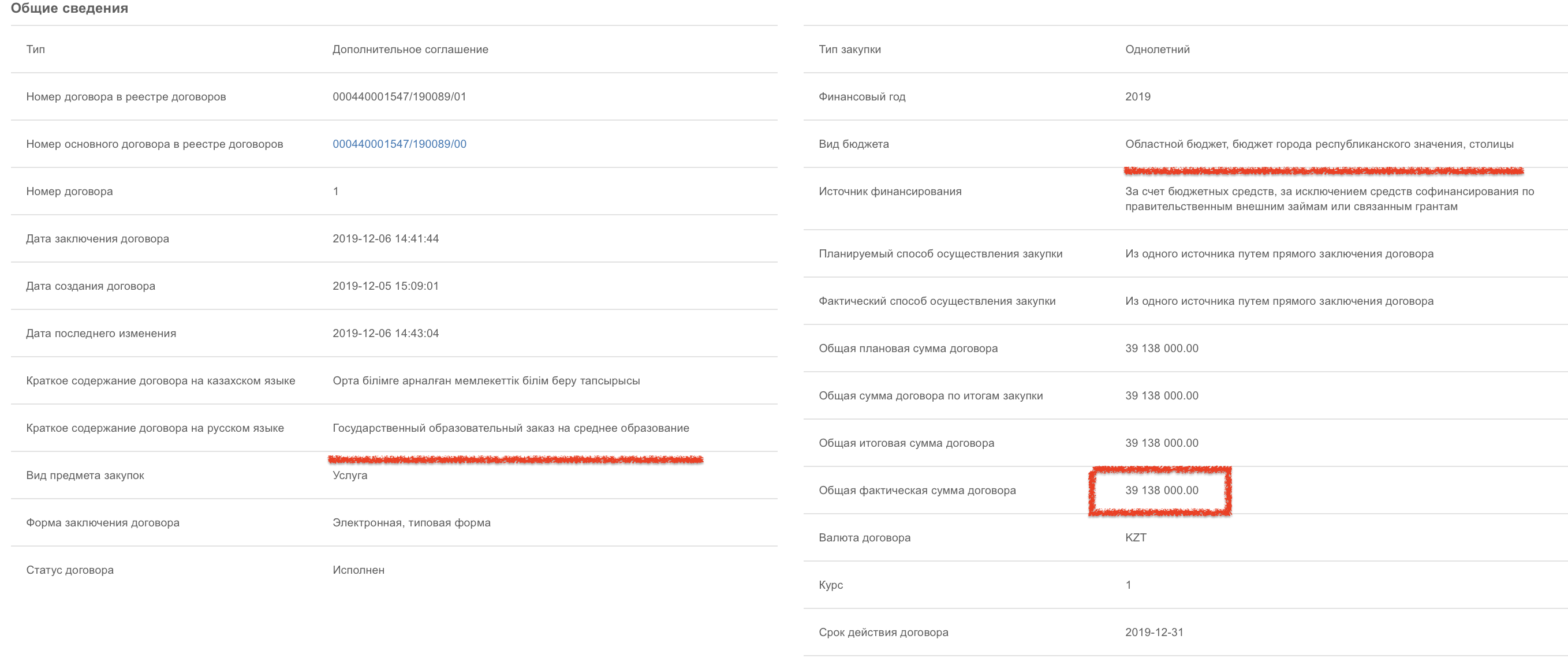Click the 'Услуга' procurement subject value
Screen dimensions: 1568x658
(x=350, y=476)
